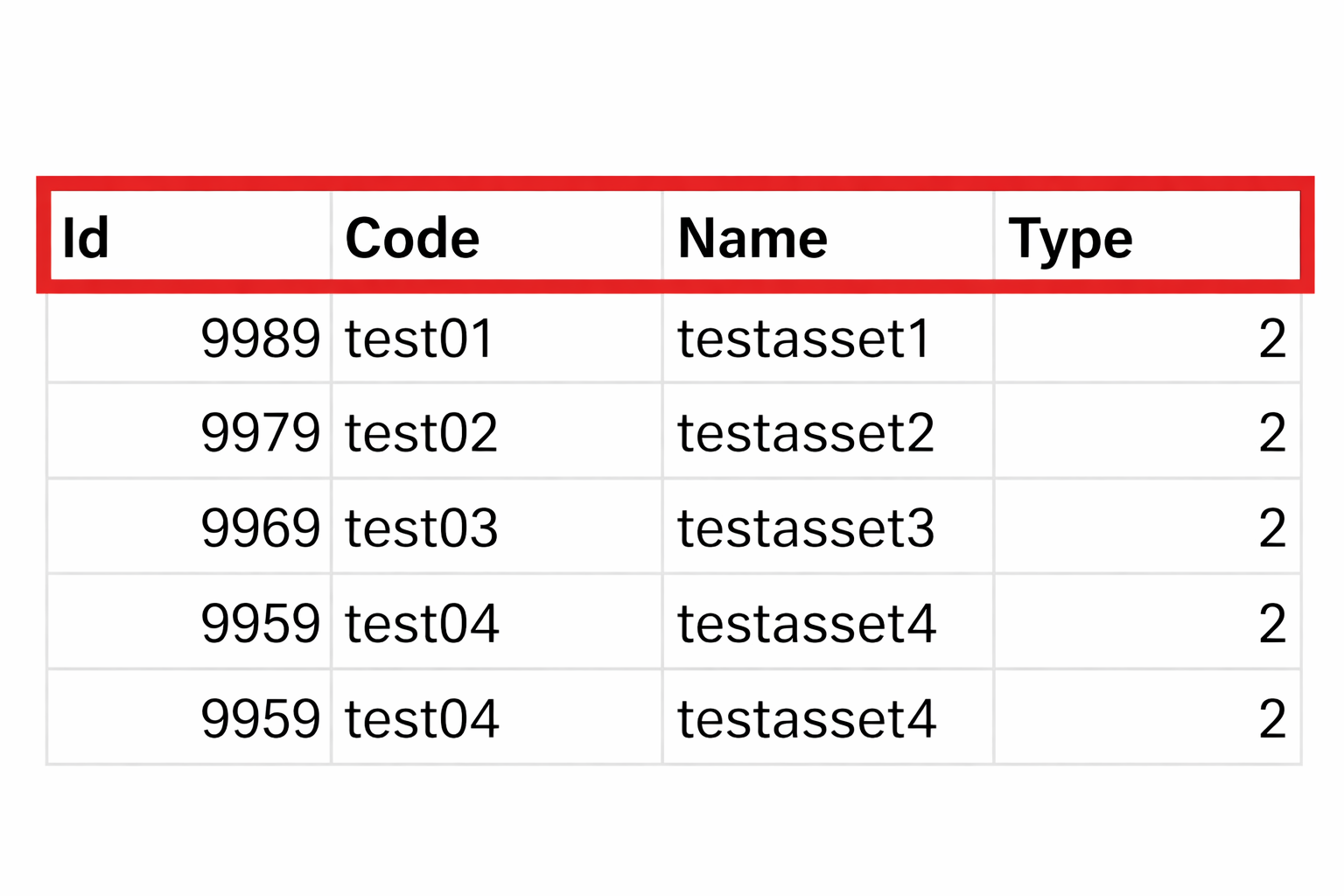Click testasset4 in the bottom row
1344x896 pixels.
pyautogui.click(x=807, y=718)
